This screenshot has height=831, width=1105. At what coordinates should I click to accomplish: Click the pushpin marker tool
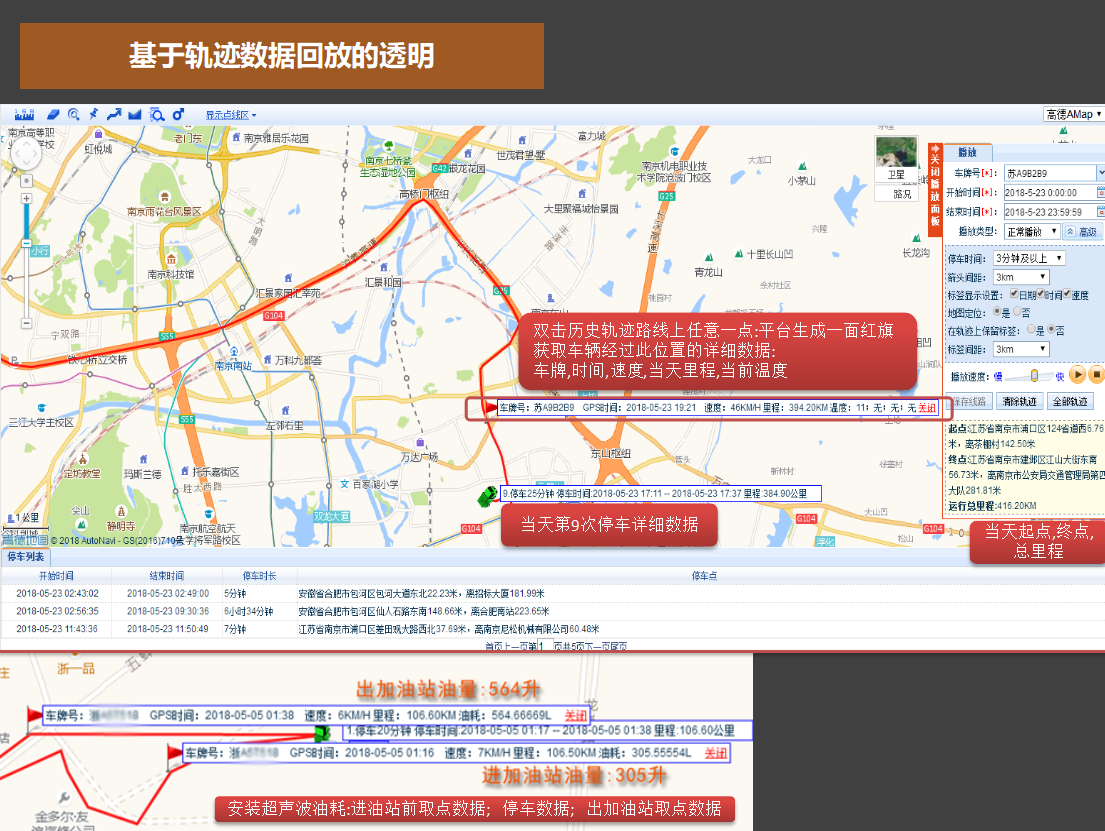pos(94,114)
